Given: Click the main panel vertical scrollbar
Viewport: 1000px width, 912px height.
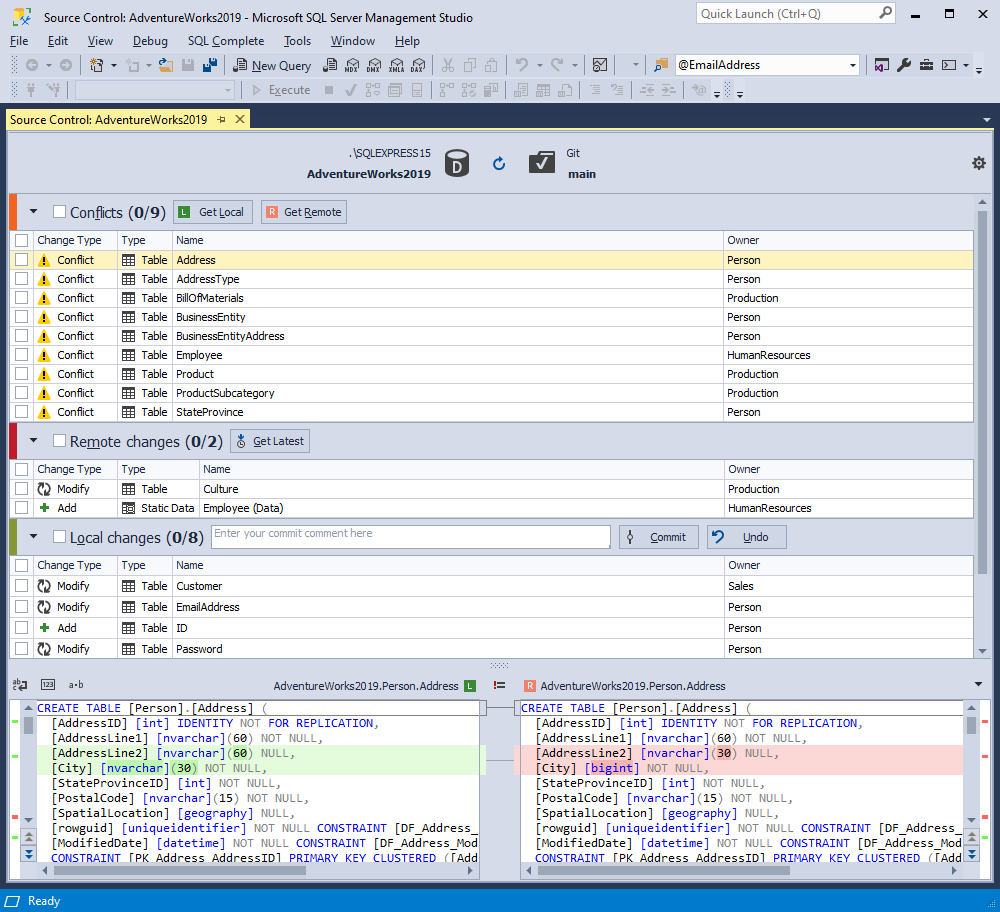Looking at the screenshot, I should (x=982, y=392).
